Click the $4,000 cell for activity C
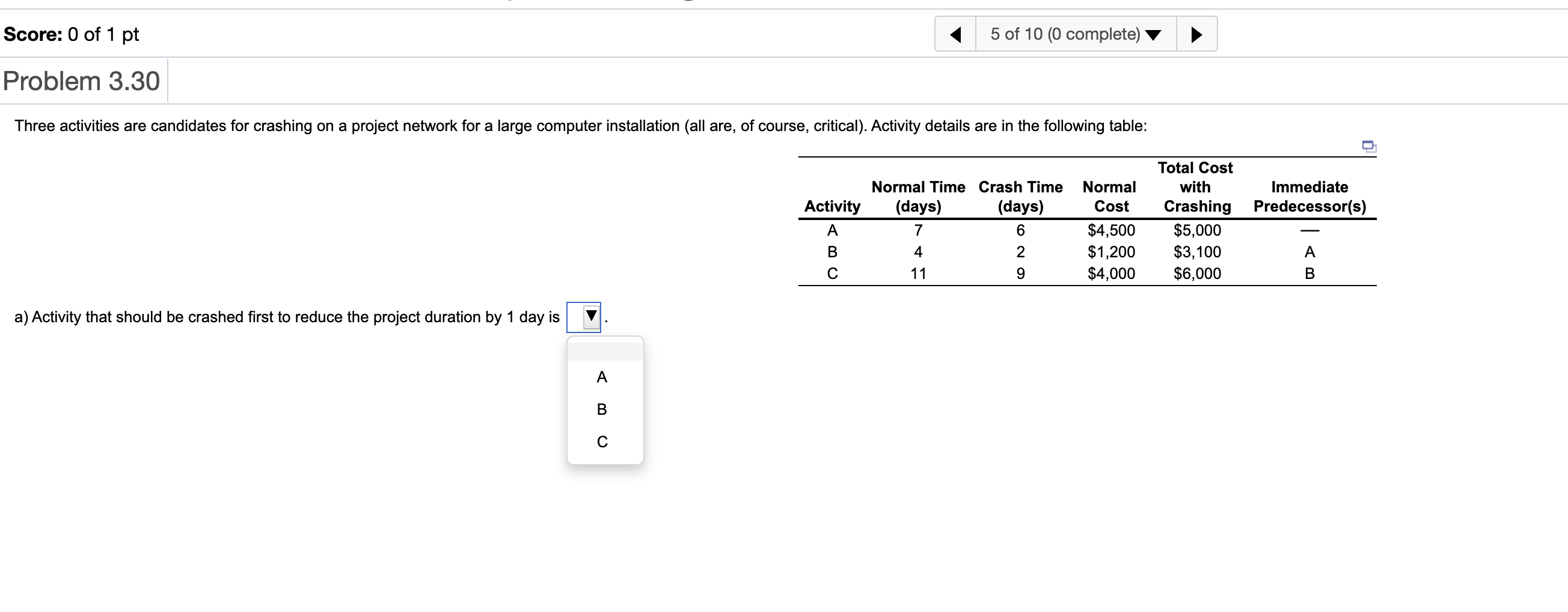This screenshot has height=612, width=1568. pyautogui.click(x=1110, y=274)
